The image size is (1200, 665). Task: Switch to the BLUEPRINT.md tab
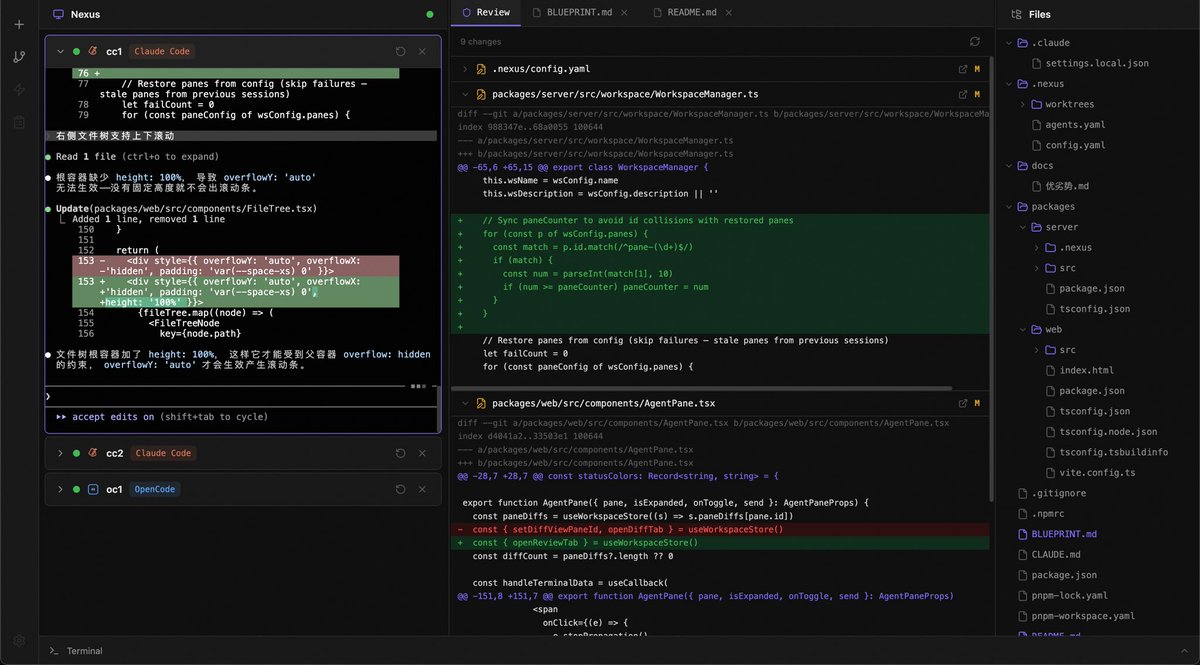tap(577, 15)
